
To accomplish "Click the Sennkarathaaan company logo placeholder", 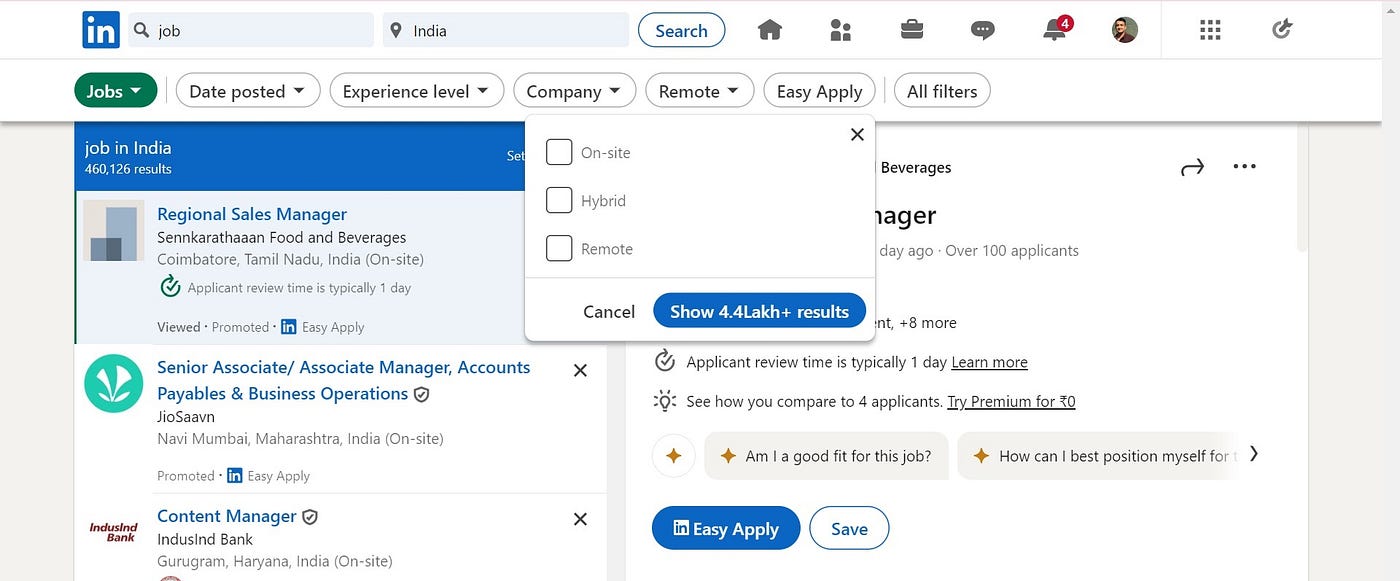I will click(114, 231).
